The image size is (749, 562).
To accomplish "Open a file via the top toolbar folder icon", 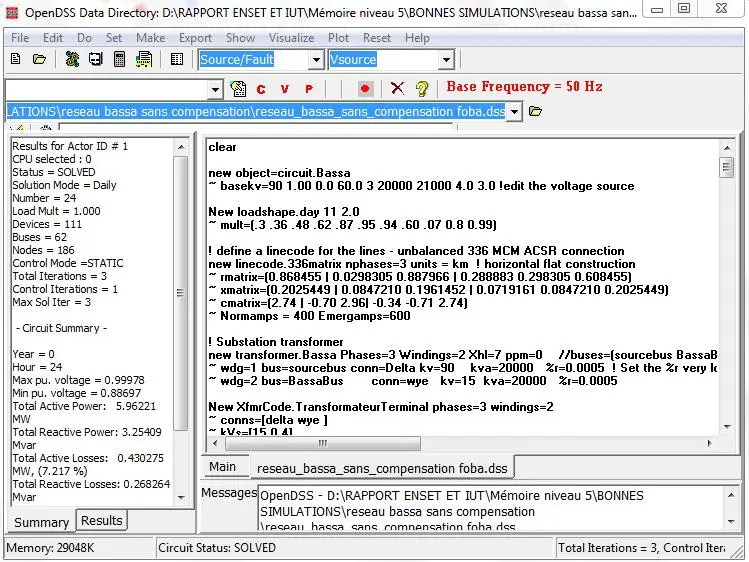I will [39, 59].
